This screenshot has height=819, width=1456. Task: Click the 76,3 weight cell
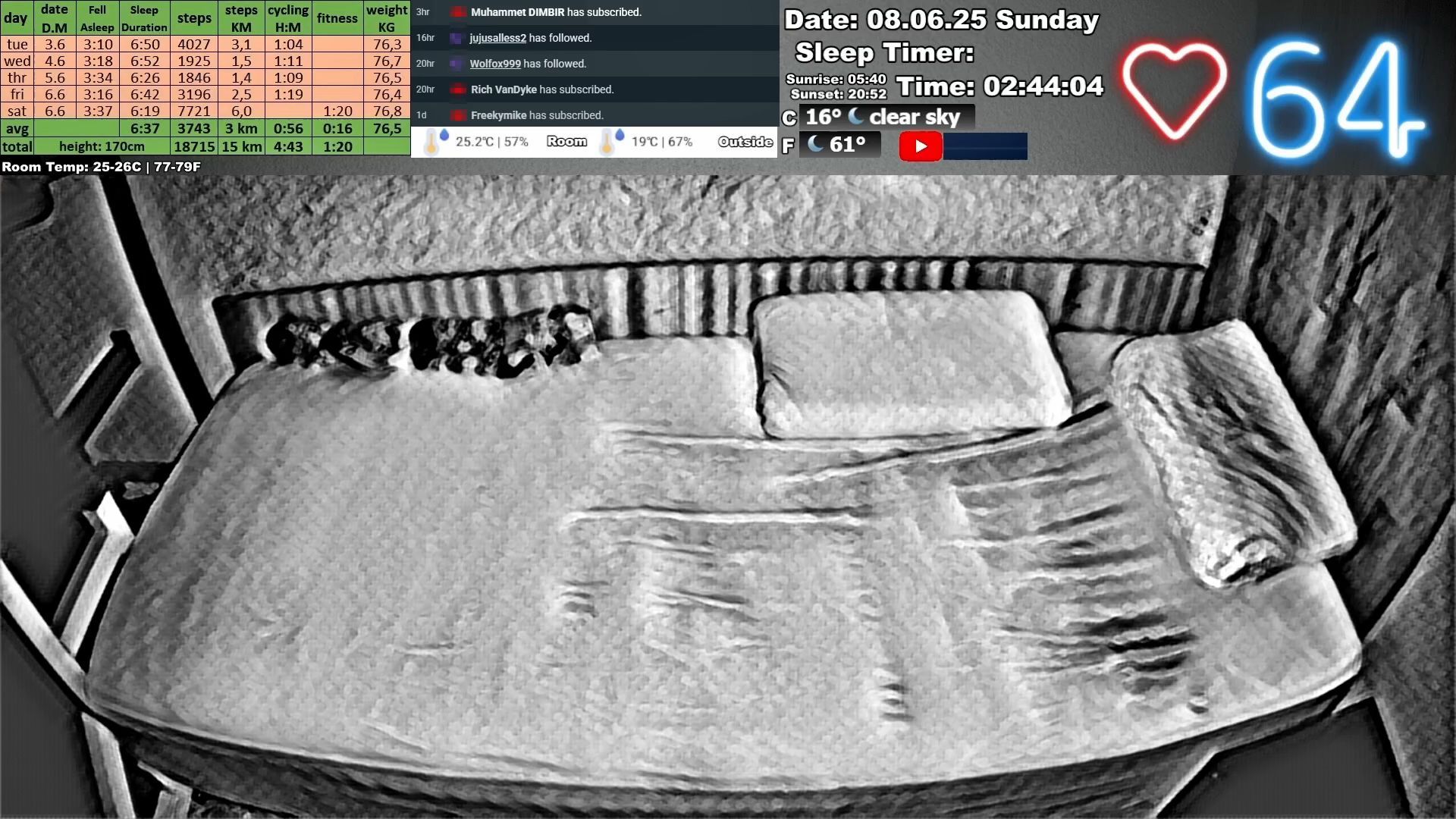[387, 44]
